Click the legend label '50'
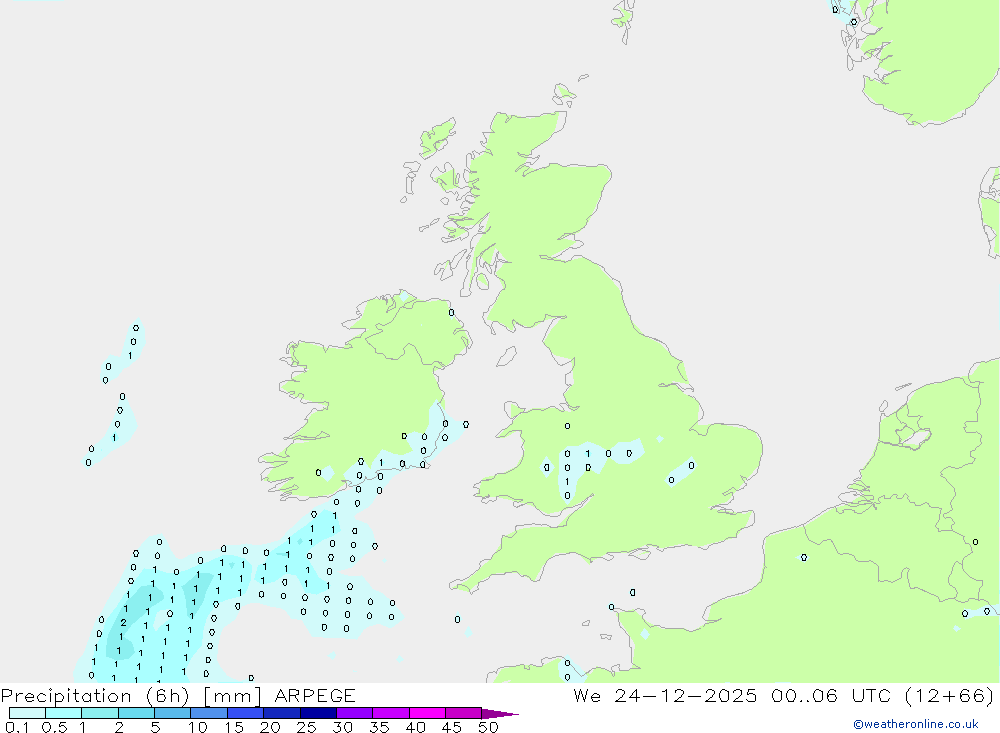Screen dimensions: 1000x733 pos(488,727)
